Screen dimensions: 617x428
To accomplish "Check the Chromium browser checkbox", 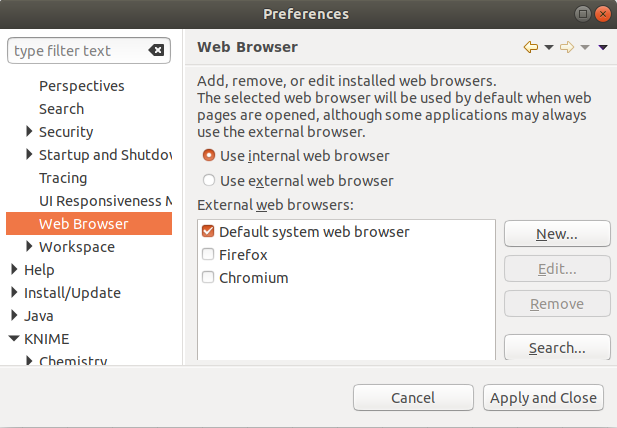I will (208, 277).
